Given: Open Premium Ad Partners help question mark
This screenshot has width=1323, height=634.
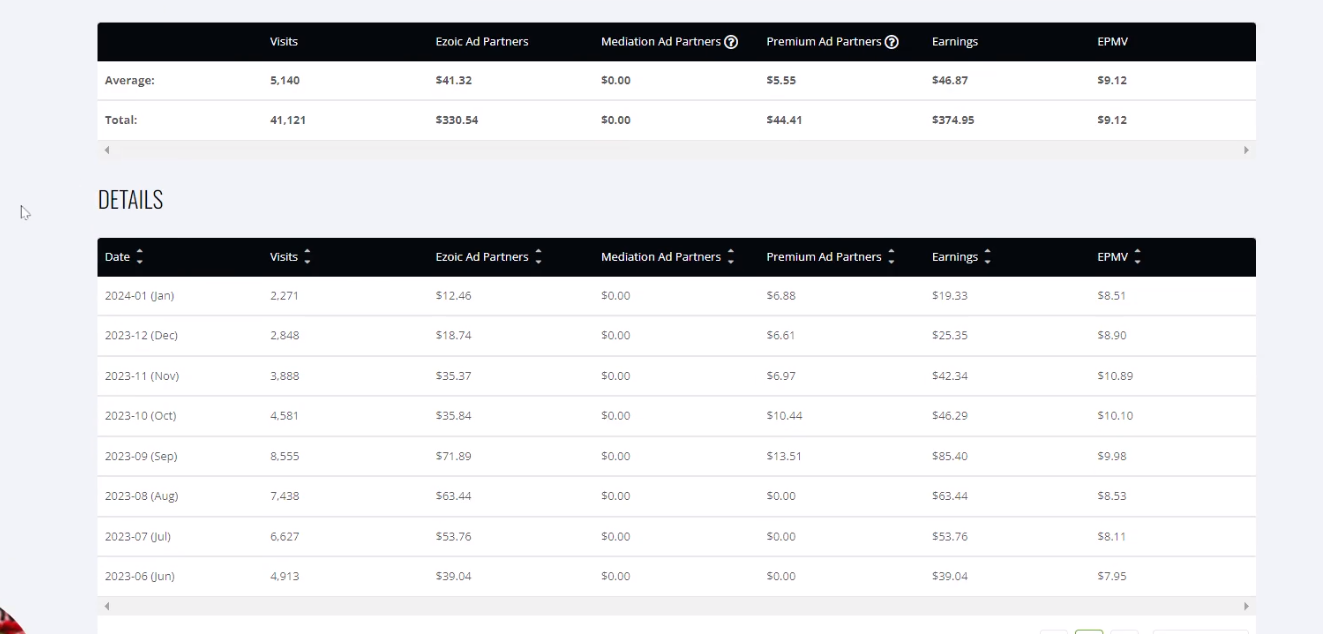Looking at the screenshot, I should [892, 42].
